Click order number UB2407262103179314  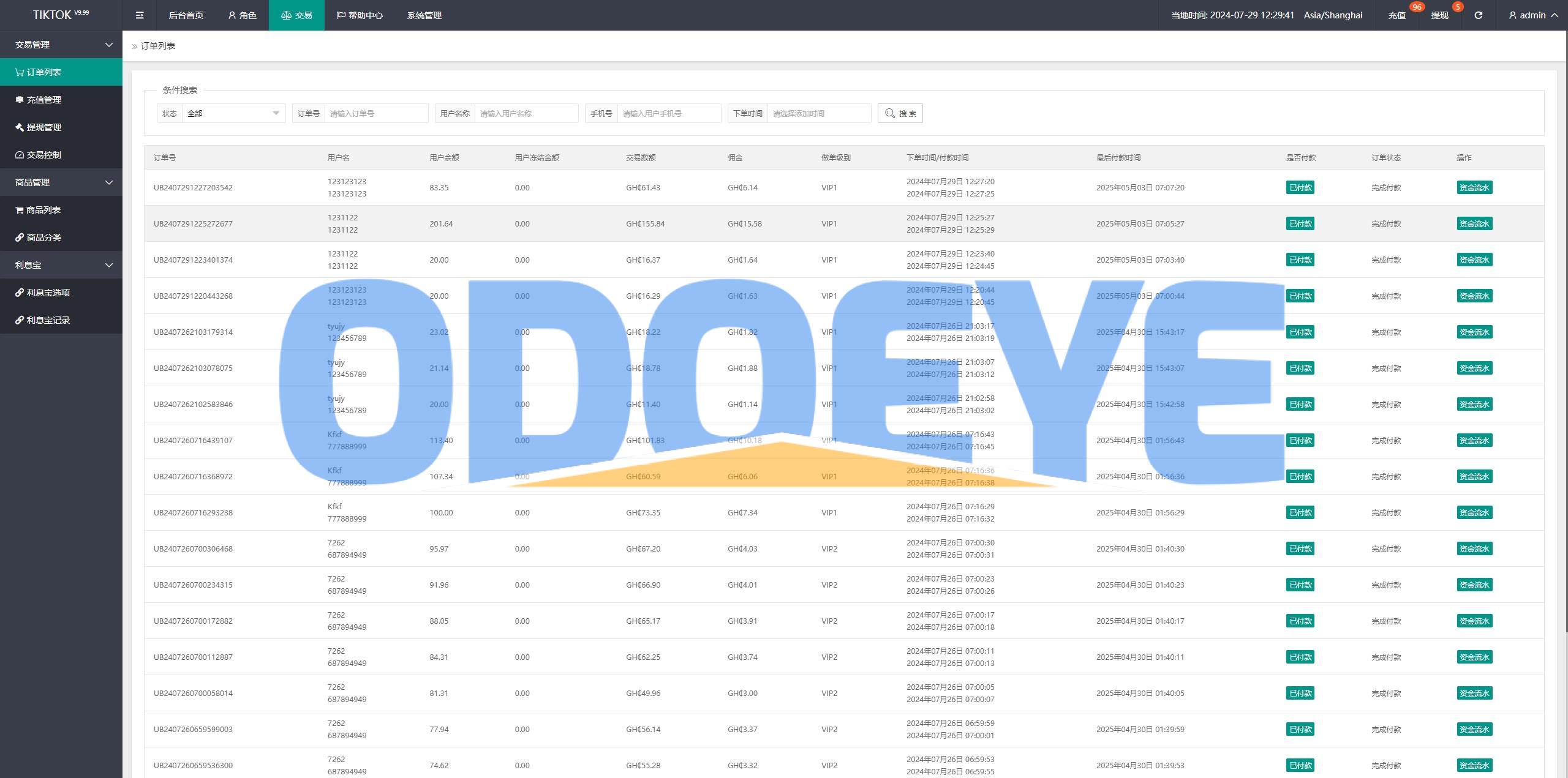193,332
